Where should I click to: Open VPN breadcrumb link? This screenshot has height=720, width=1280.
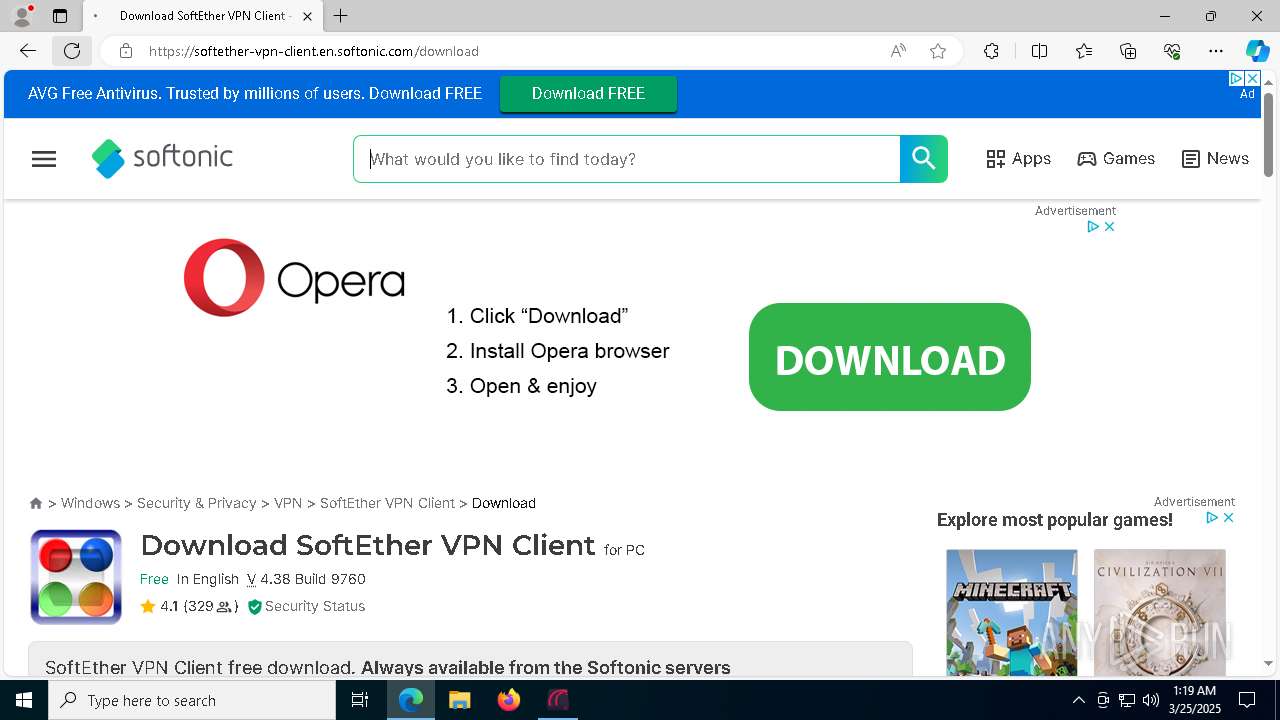click(x=288, y=503)
